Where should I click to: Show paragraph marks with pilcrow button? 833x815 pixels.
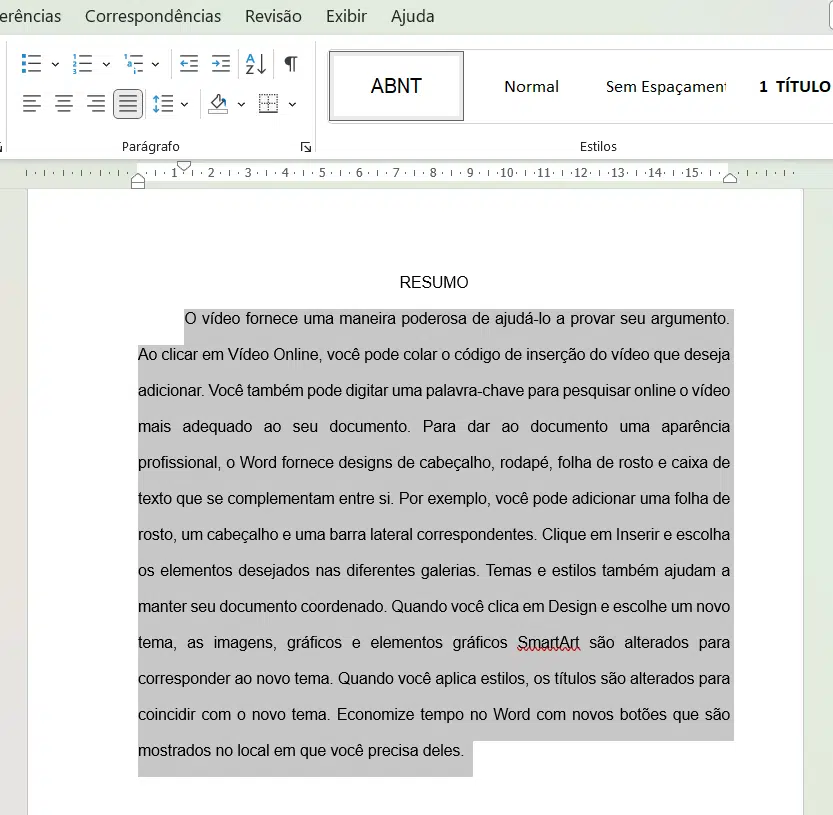(x=291, y=64)
